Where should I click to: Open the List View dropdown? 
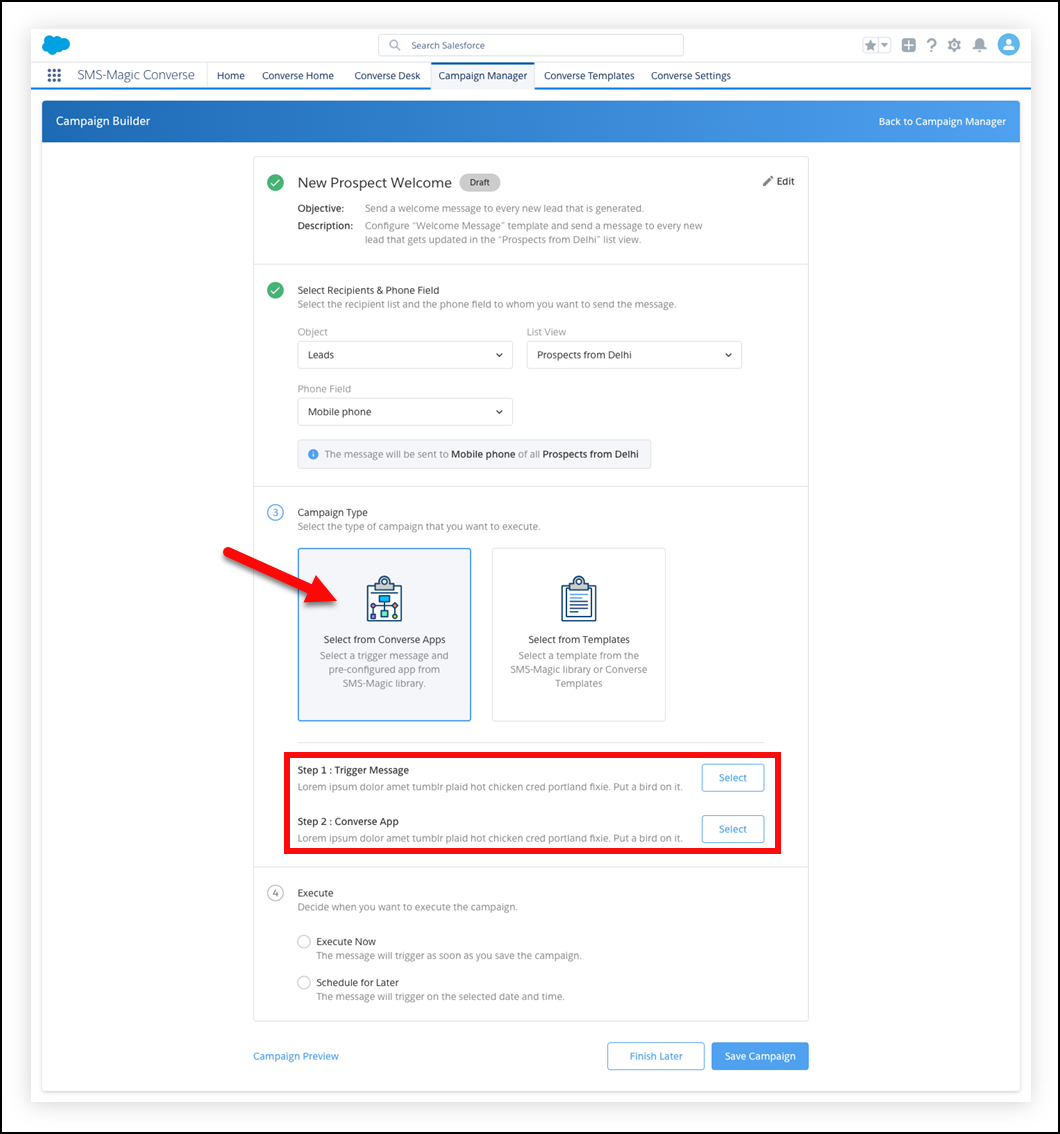click(x=634, y=355)
